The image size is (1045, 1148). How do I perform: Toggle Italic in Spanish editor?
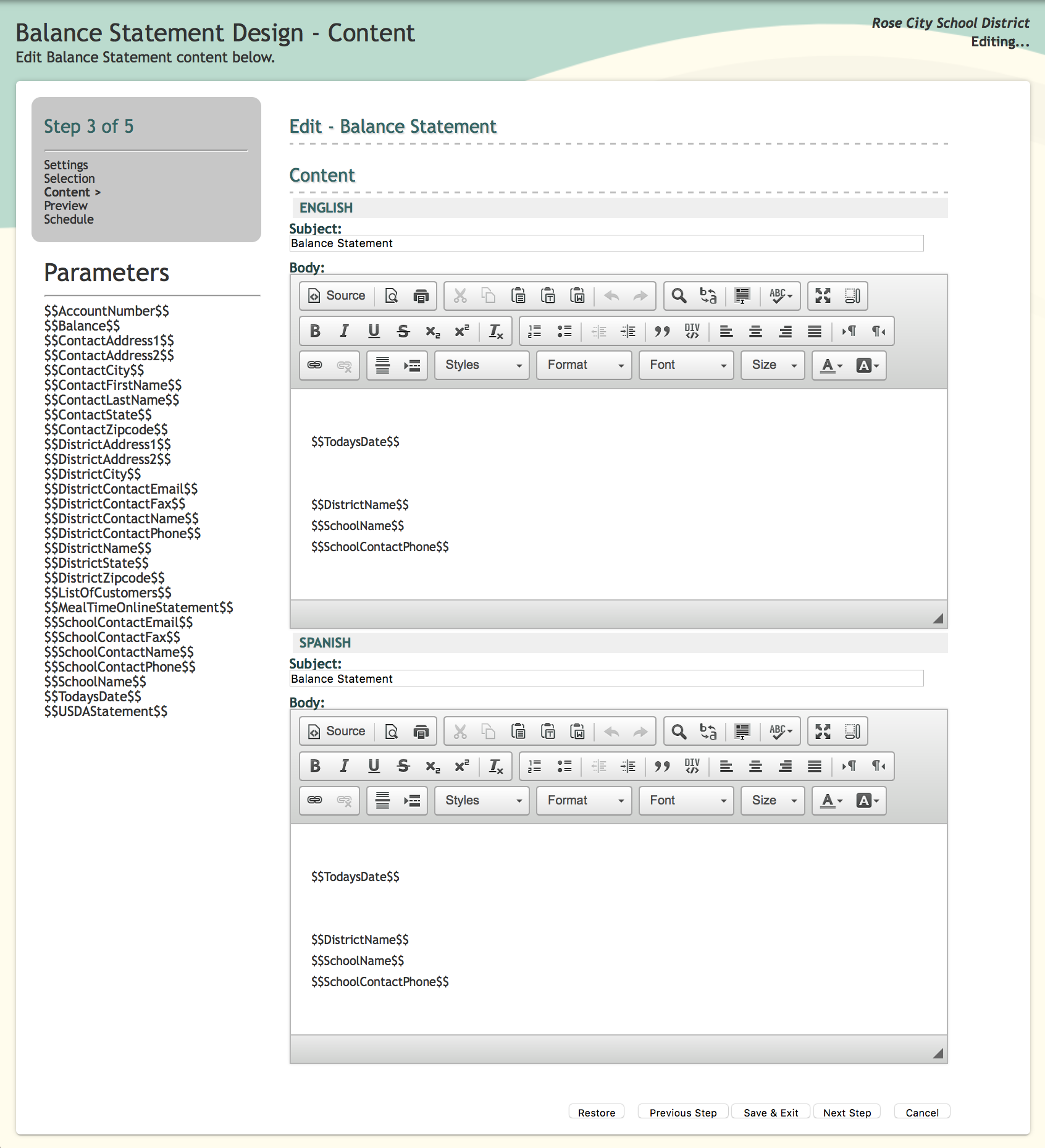click(345, 766)
